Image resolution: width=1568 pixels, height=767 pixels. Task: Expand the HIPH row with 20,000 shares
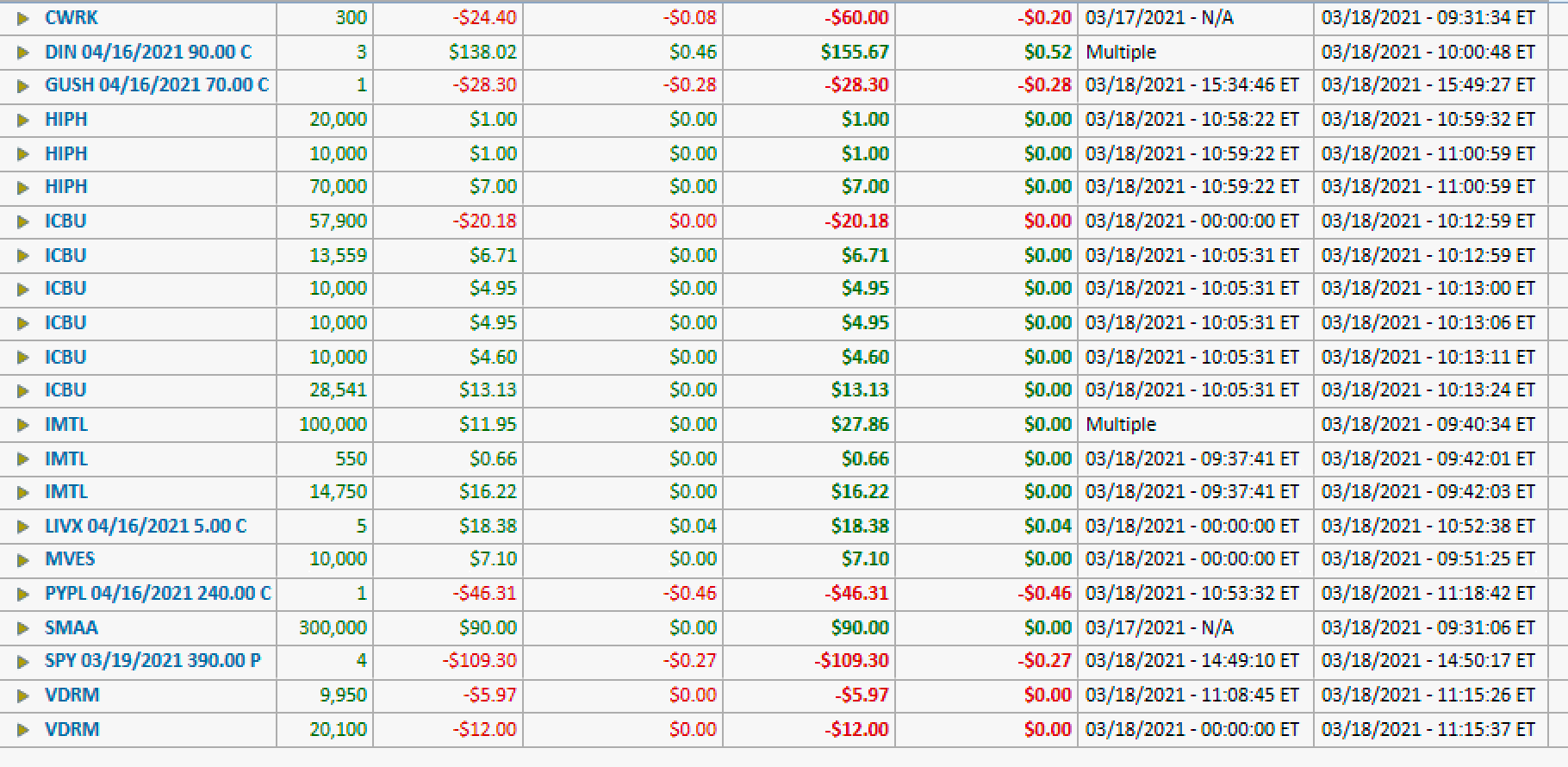(x=23, y=120)
